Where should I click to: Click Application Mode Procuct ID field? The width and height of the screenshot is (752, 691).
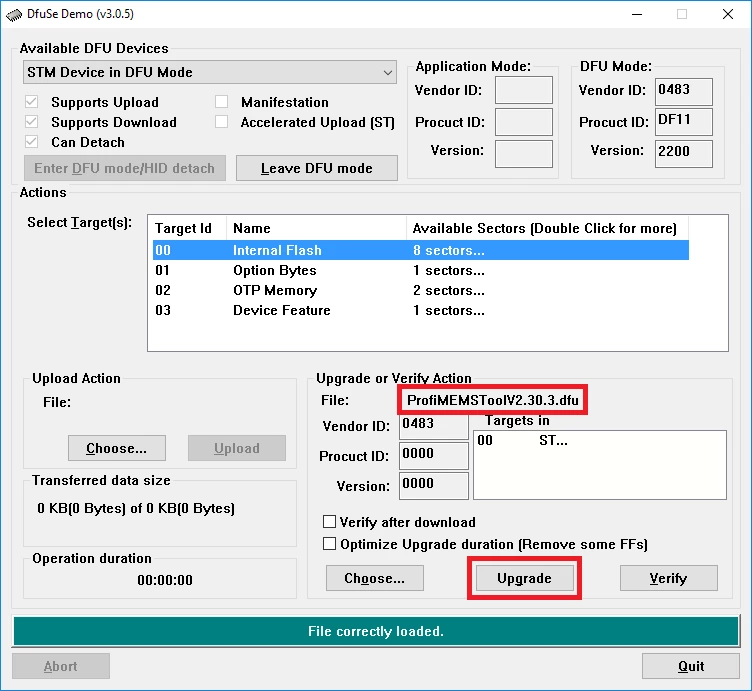[524, 122]
